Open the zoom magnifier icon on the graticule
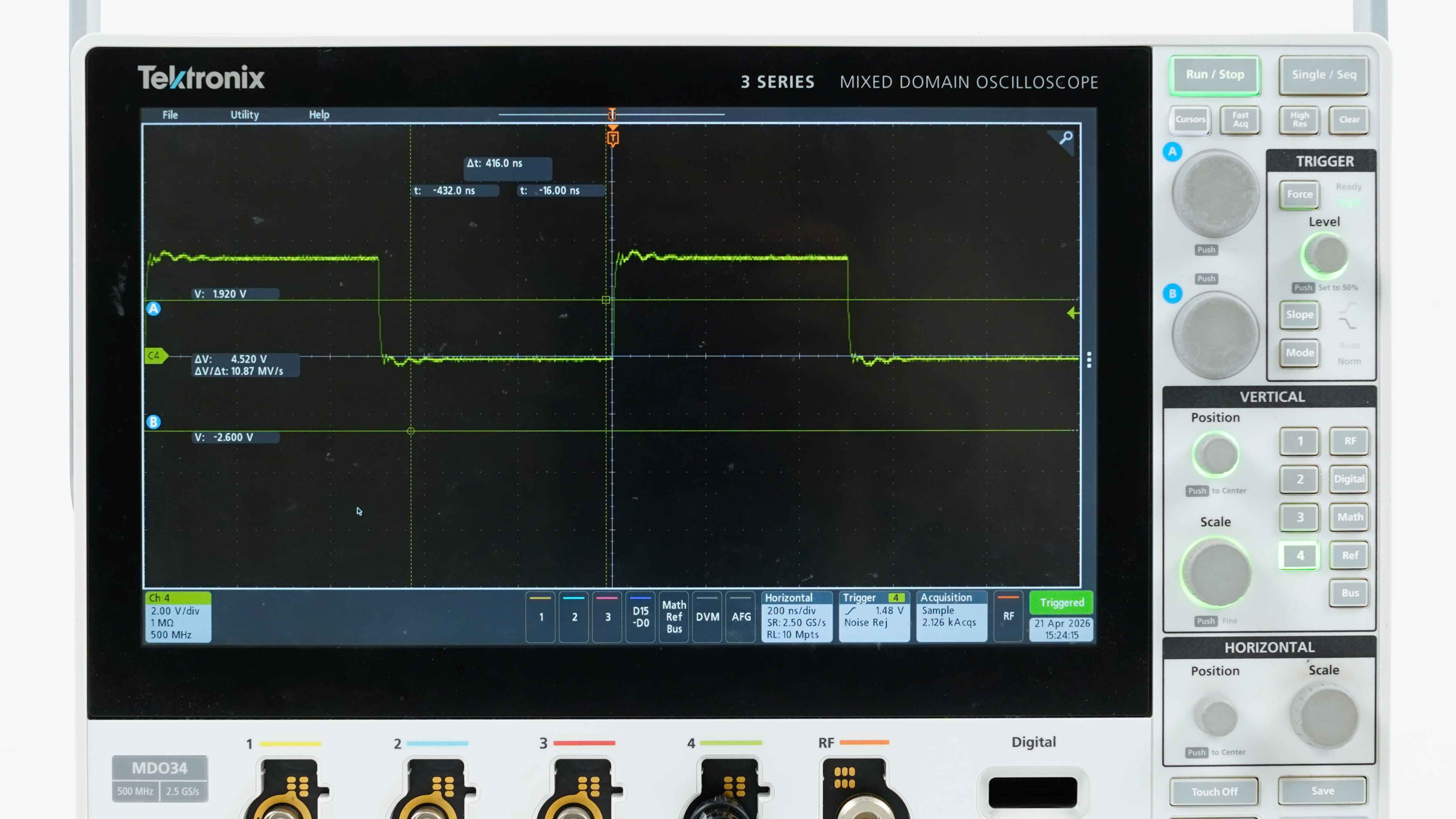 [1065, 138]
